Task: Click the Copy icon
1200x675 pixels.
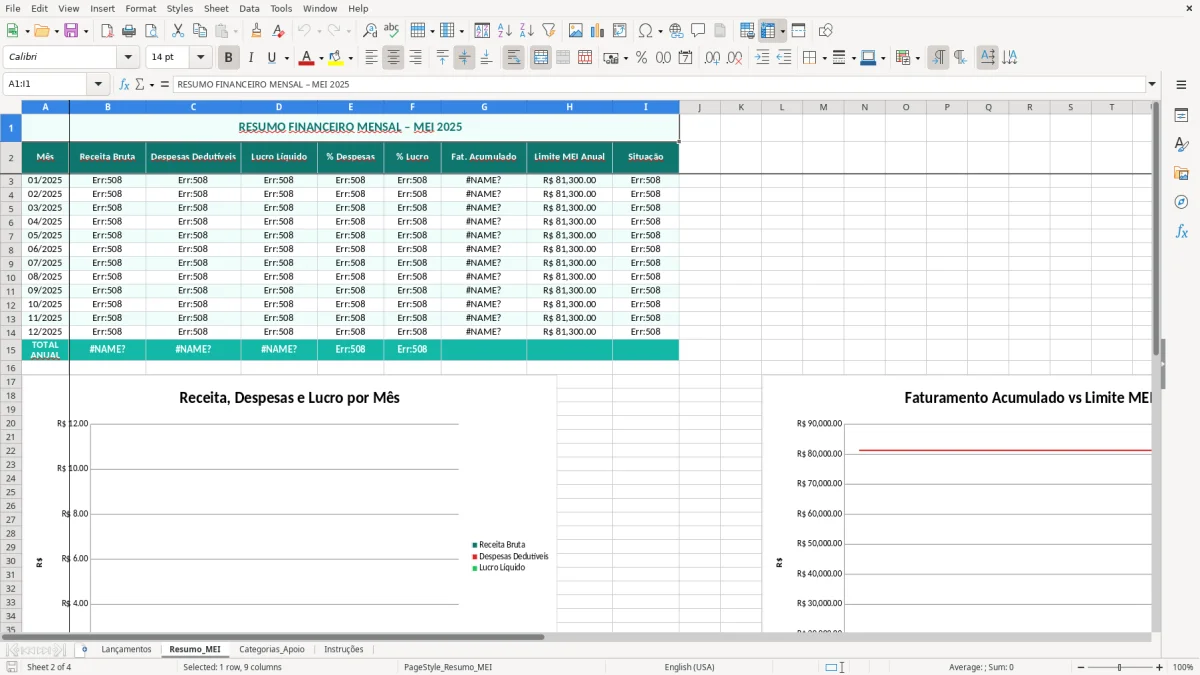Action: 200,31
